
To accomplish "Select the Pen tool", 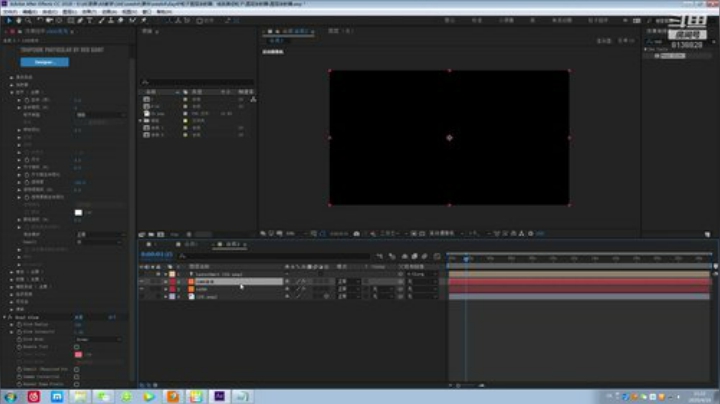I will click(x=80, y=21).
